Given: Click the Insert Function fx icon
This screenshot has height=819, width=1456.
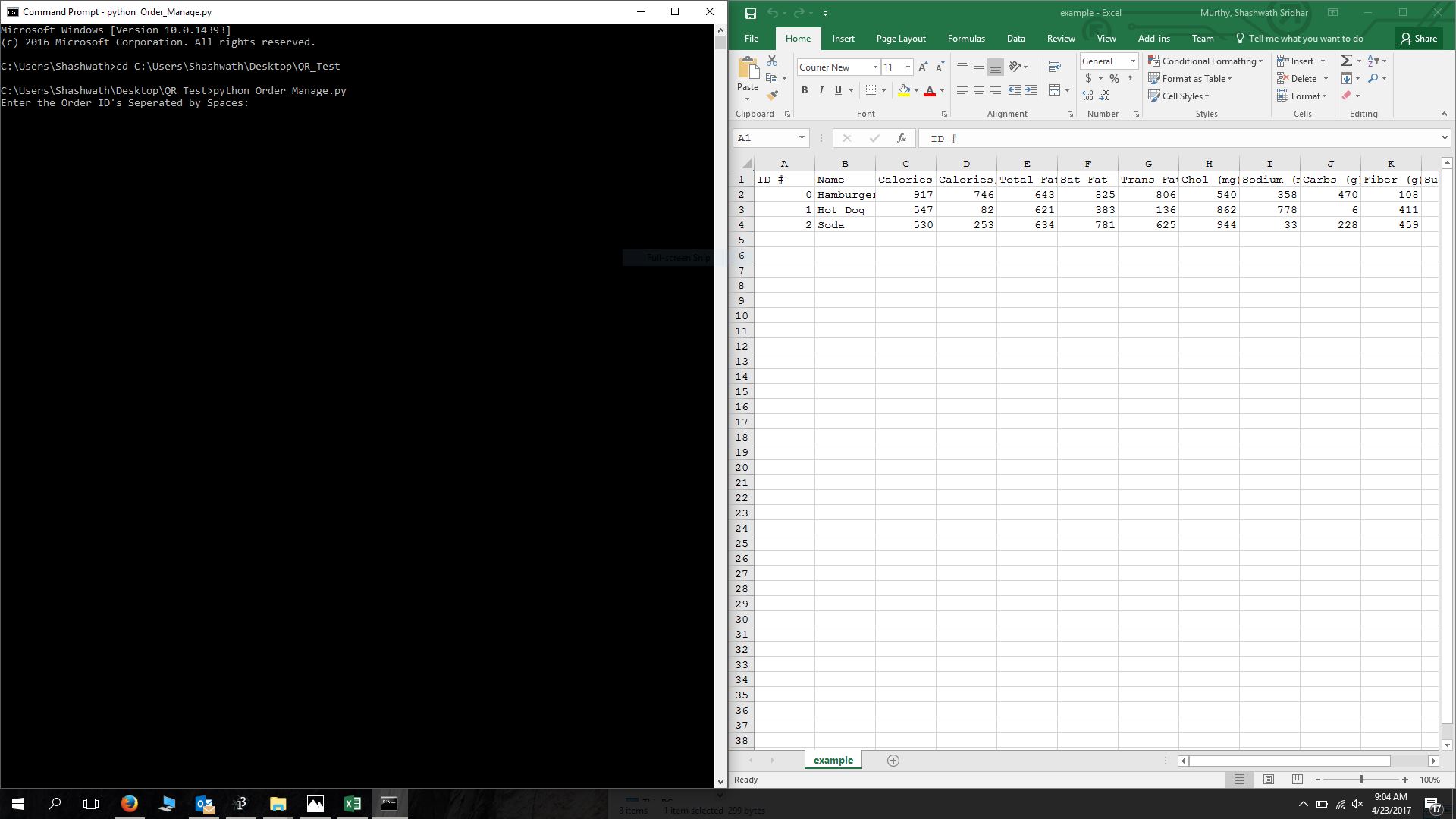Looking at the screenshot, I should [x=901, y=138].
